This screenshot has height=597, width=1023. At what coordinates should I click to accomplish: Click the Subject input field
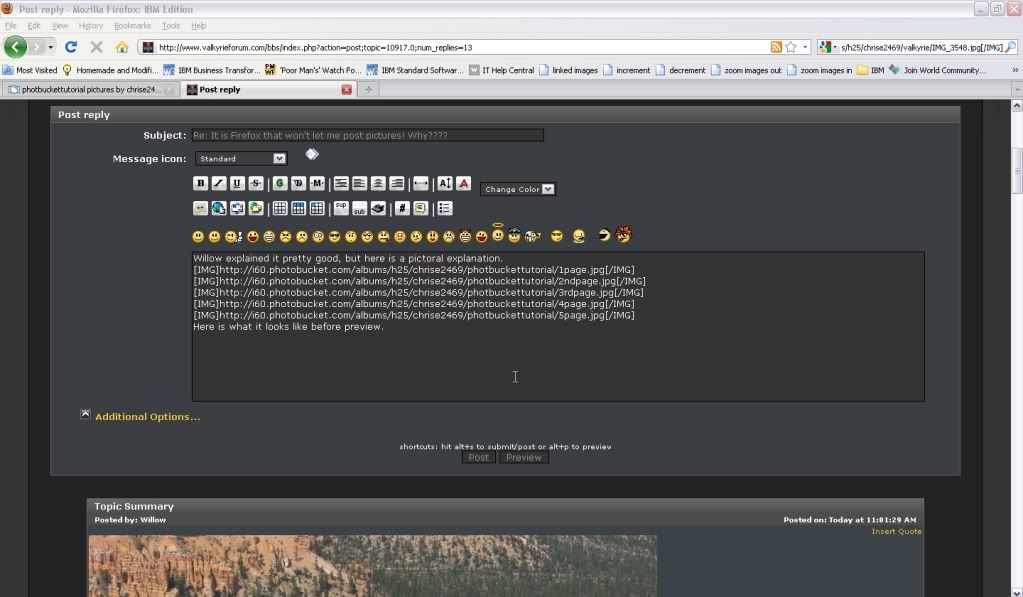point(367,135)
